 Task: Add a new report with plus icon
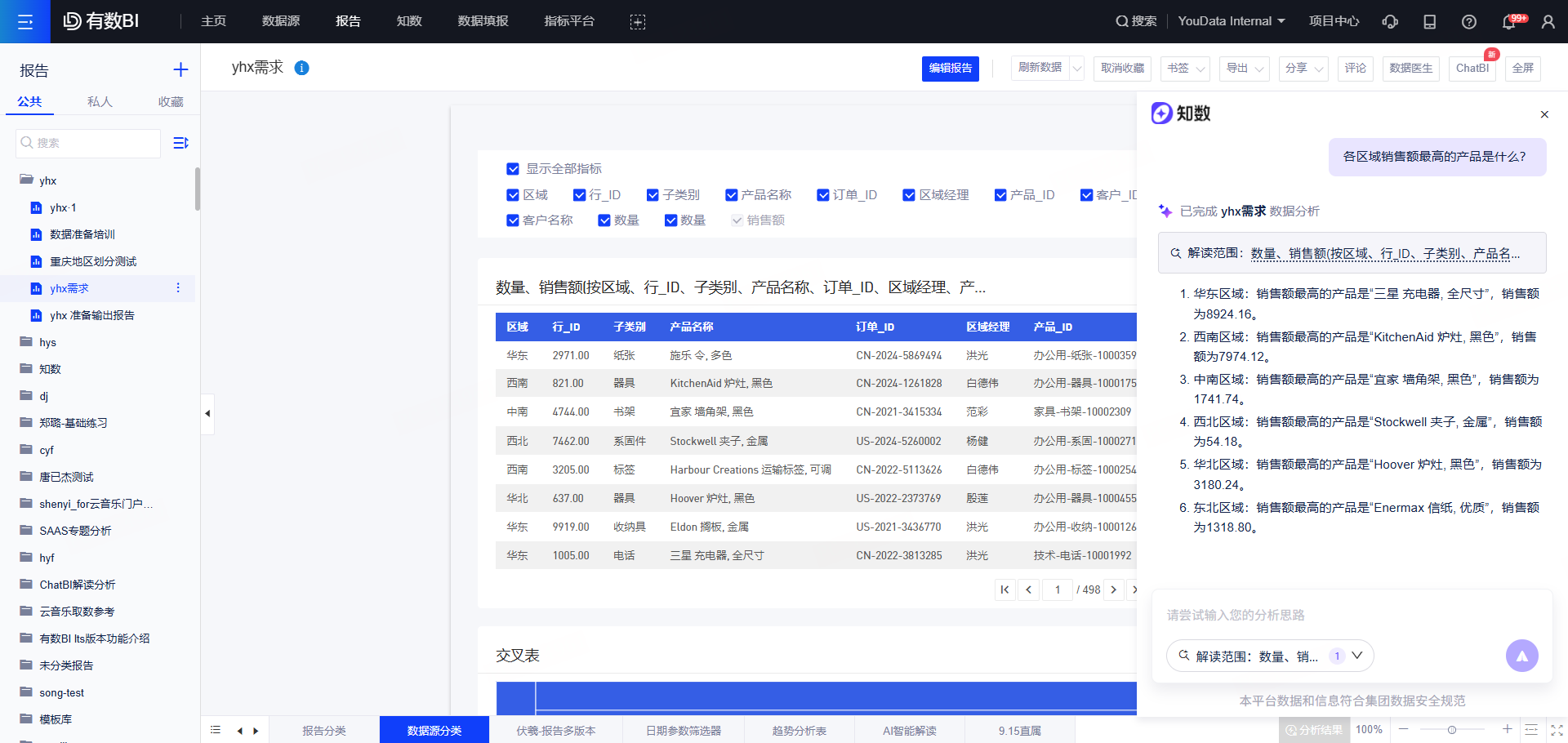coord(180,70)
